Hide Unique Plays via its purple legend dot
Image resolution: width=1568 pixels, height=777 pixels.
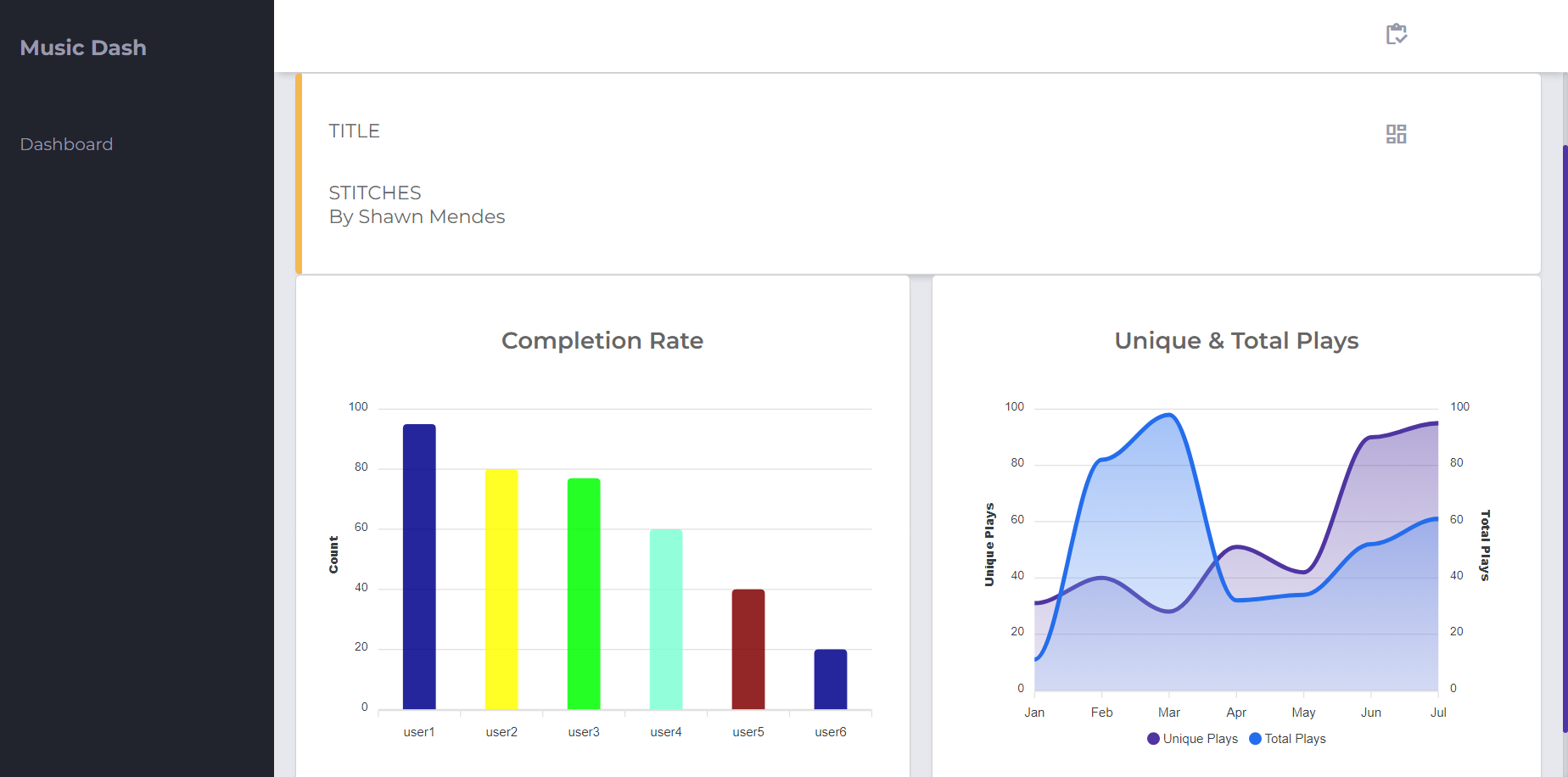[1152, 738]
